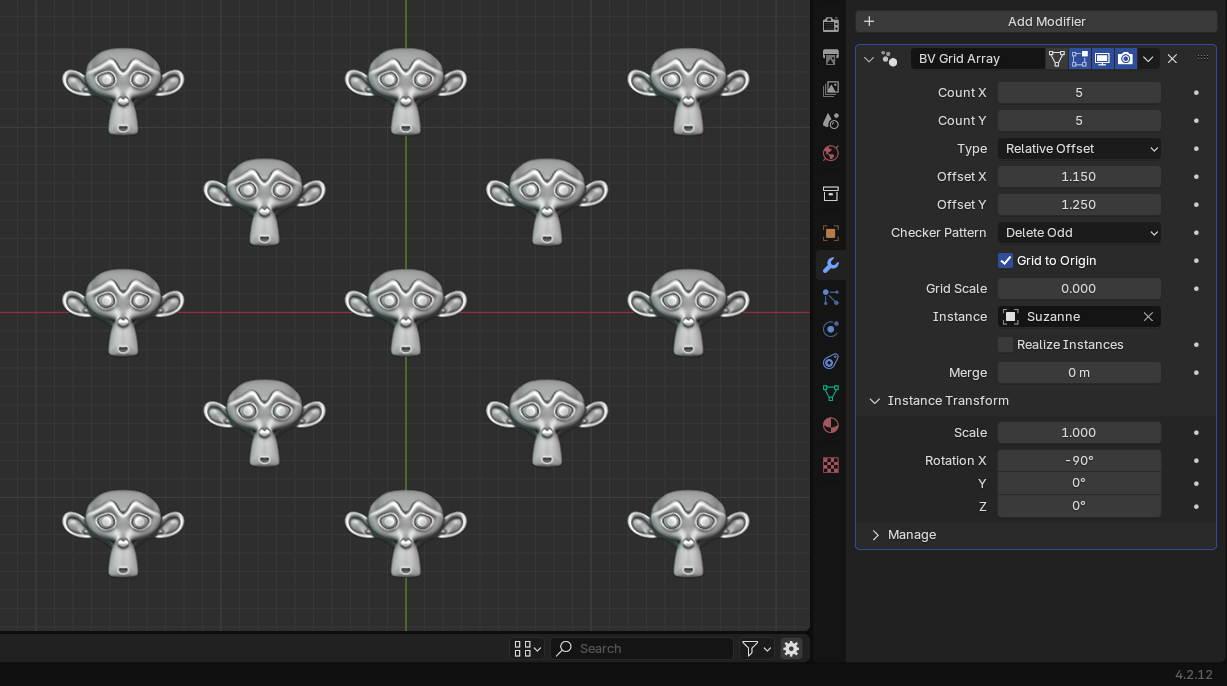Viewport: 1227px width, 686px height.
Task: Open the Object Constraints tab
Action: click(x=830, y=361)
